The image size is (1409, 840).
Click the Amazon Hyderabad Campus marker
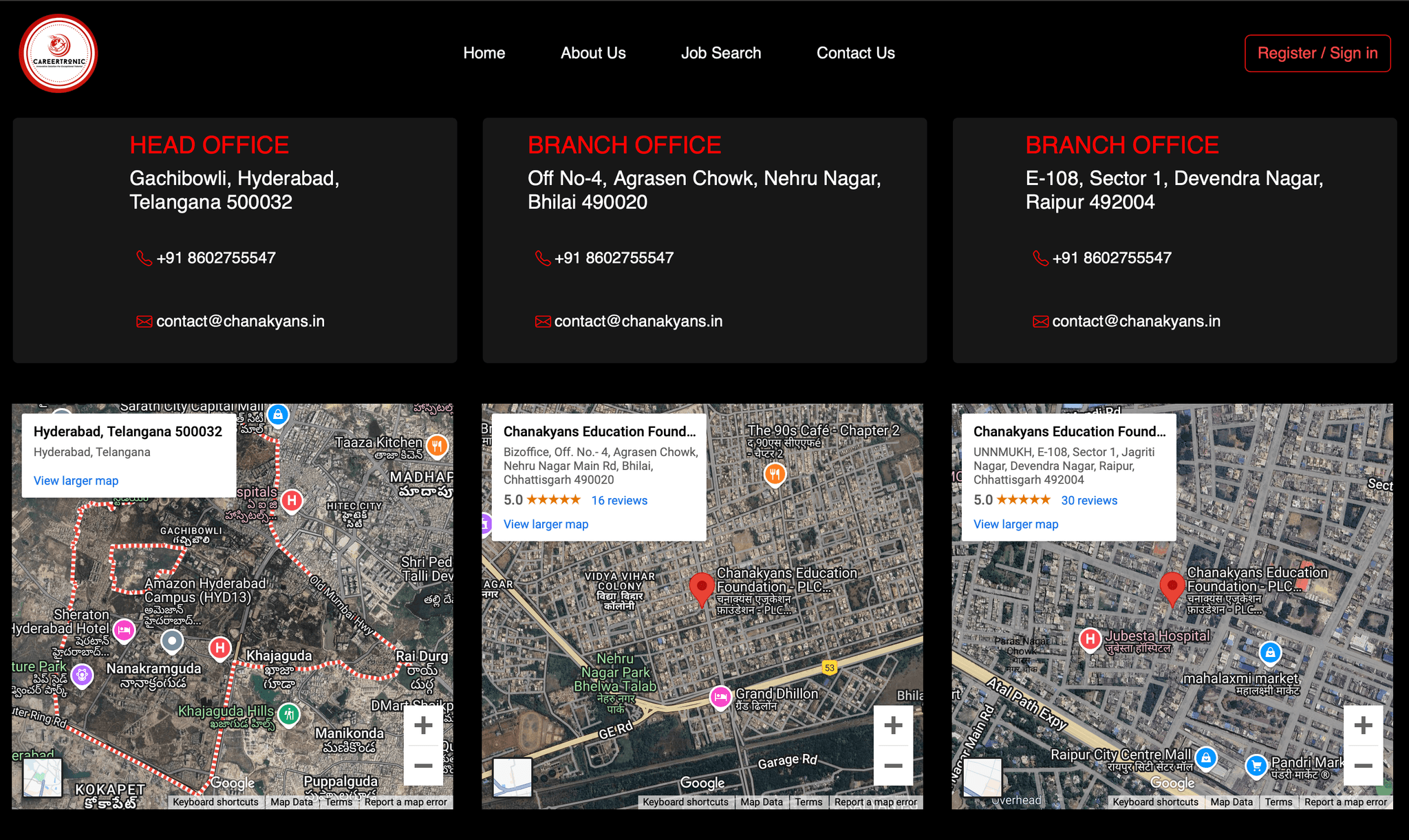point(172,642)
